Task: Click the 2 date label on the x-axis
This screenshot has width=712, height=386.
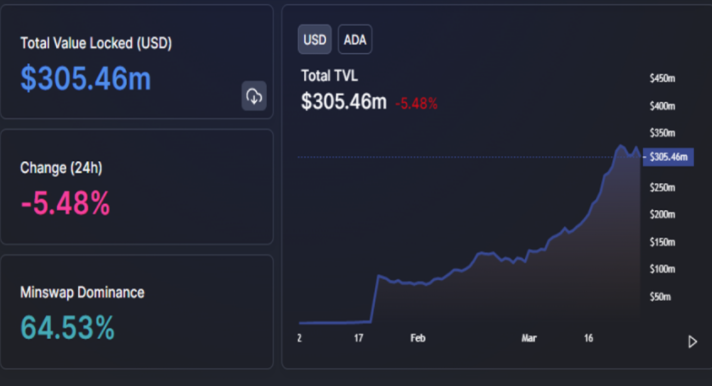Action: coord(299,338)
